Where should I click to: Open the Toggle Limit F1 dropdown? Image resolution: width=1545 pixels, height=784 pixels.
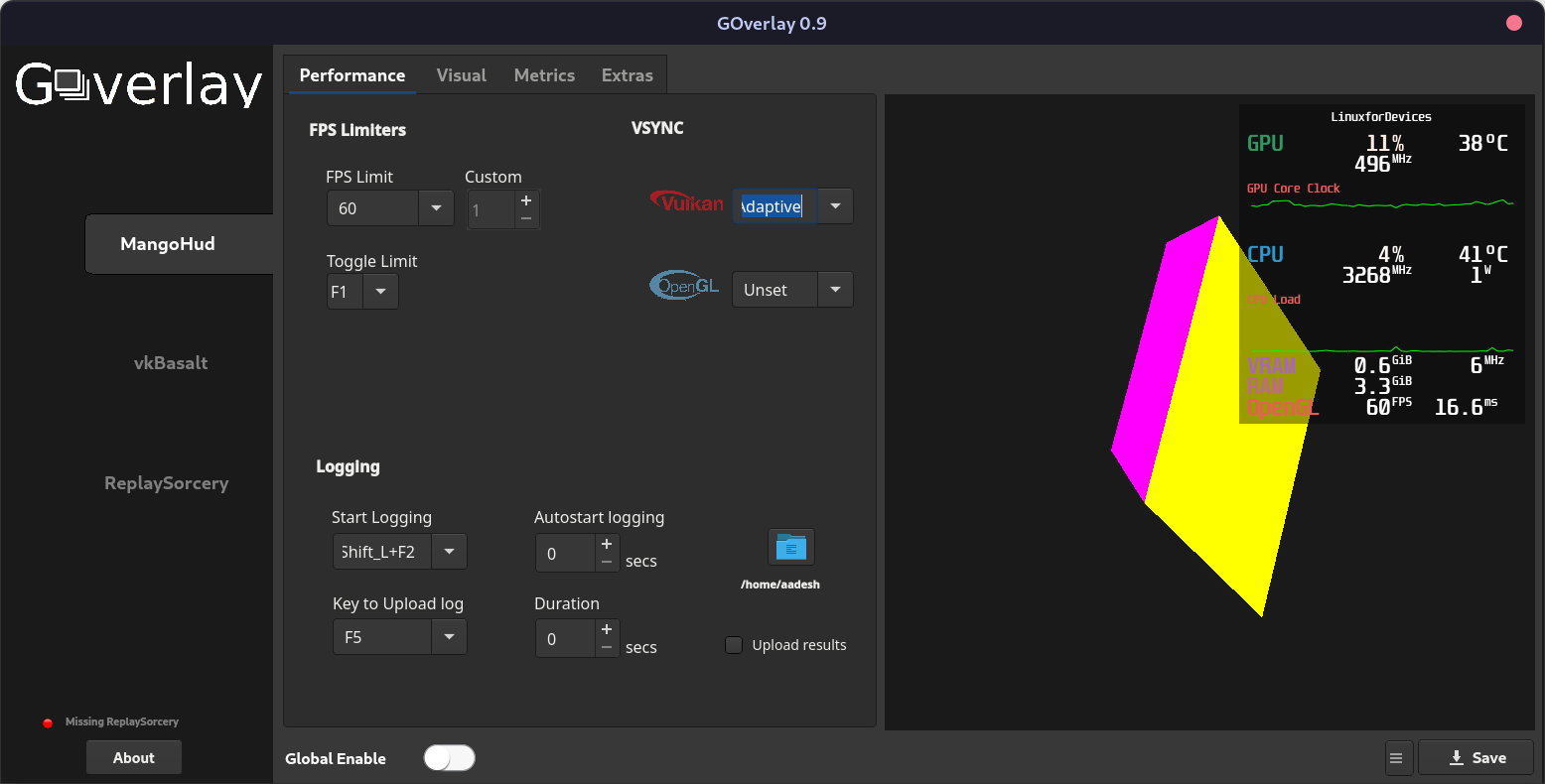point(381,291)
